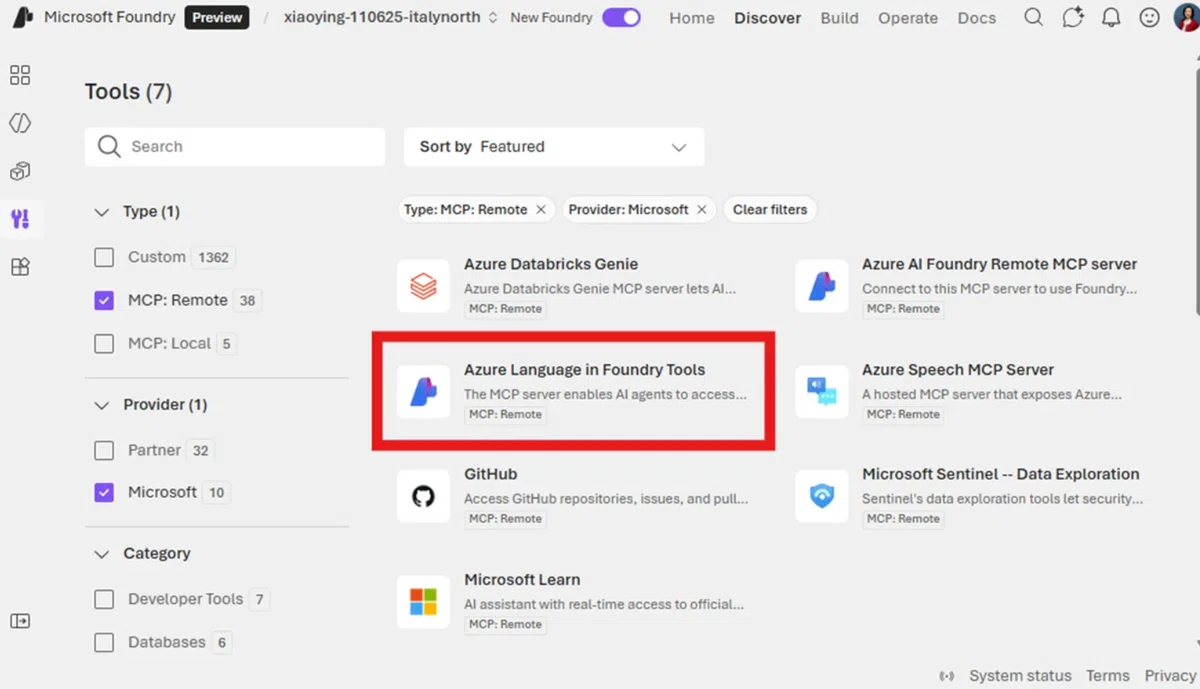Check the MCP: Local checkbox
Image resolution: width=1200 pixels, height=689 pixels.
click(104, 343)
